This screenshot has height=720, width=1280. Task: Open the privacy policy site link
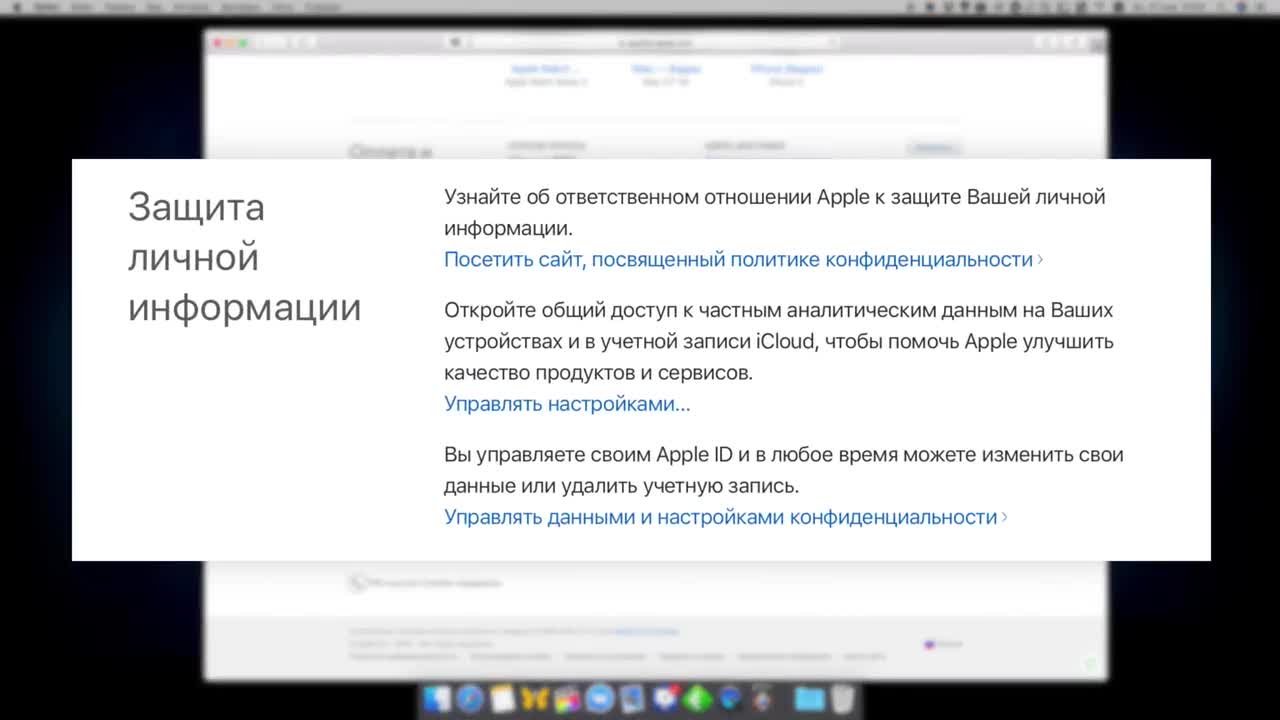click(743, 259)
